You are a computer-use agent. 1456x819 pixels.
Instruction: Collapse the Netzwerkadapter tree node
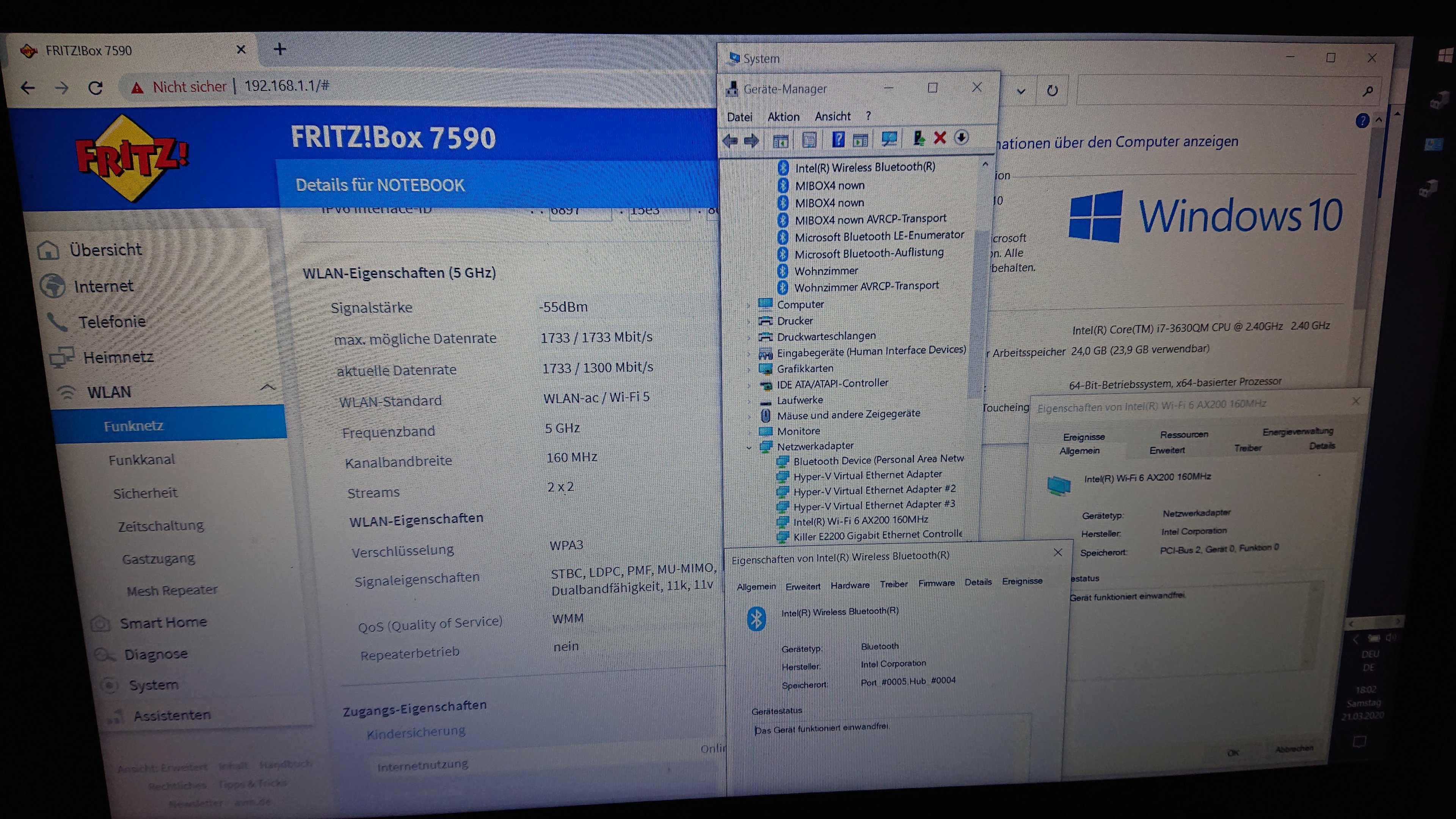[749, 447]
